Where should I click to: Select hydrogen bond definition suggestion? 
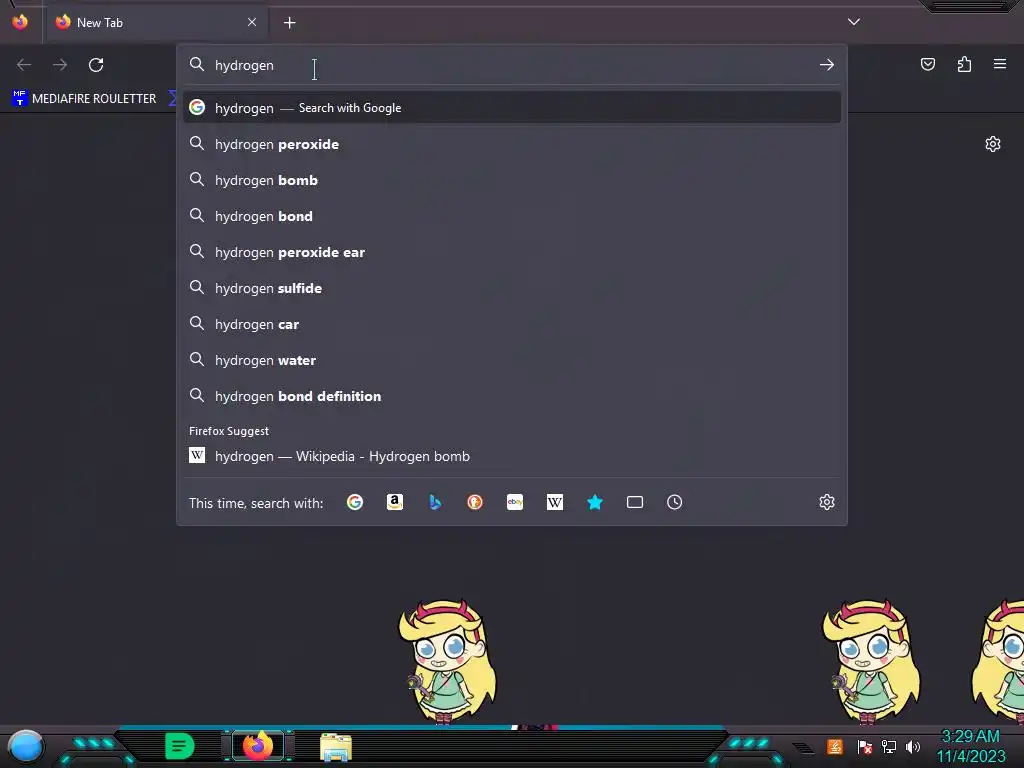[x=512, y=396]
